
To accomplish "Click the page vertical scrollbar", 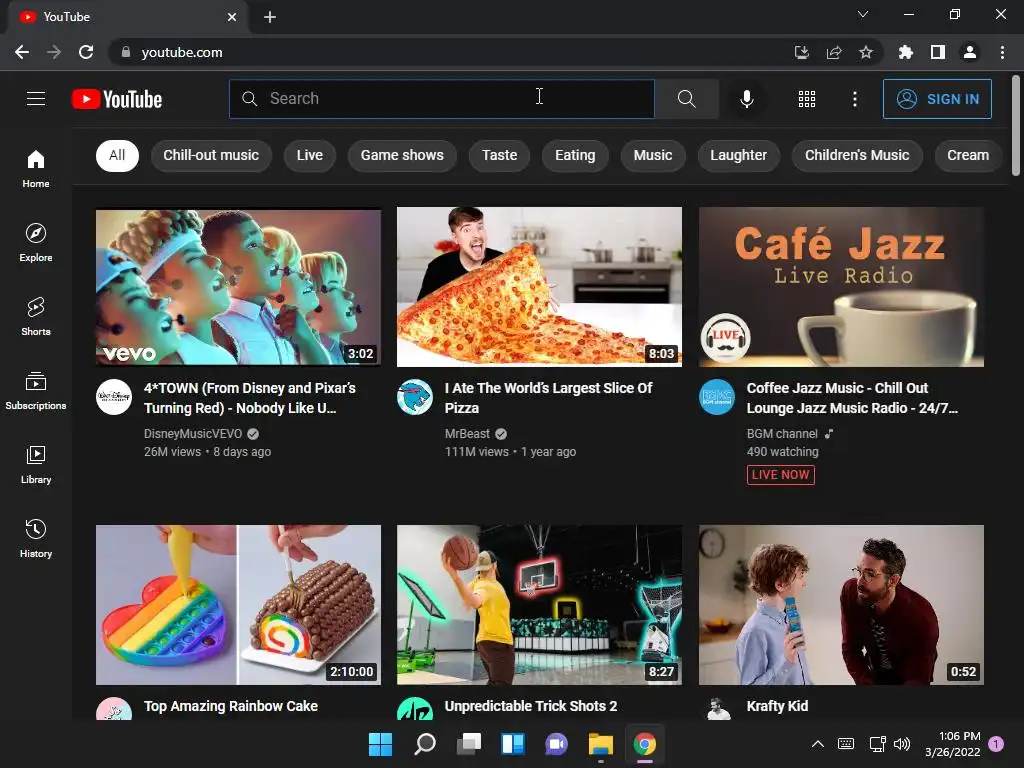I will tap(1016, 125).
